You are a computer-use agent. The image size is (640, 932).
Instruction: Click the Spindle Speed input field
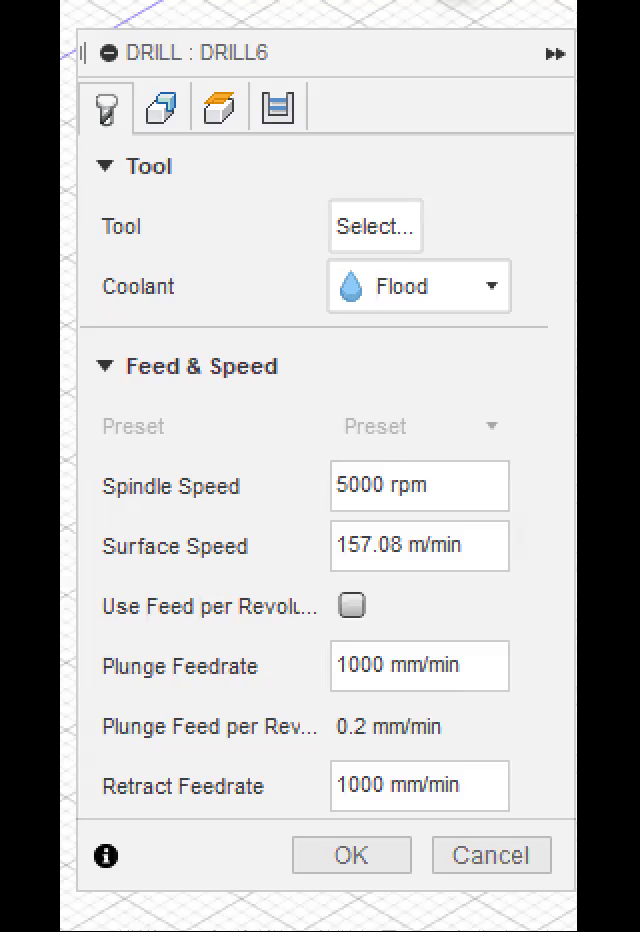[x=419, y=486]
